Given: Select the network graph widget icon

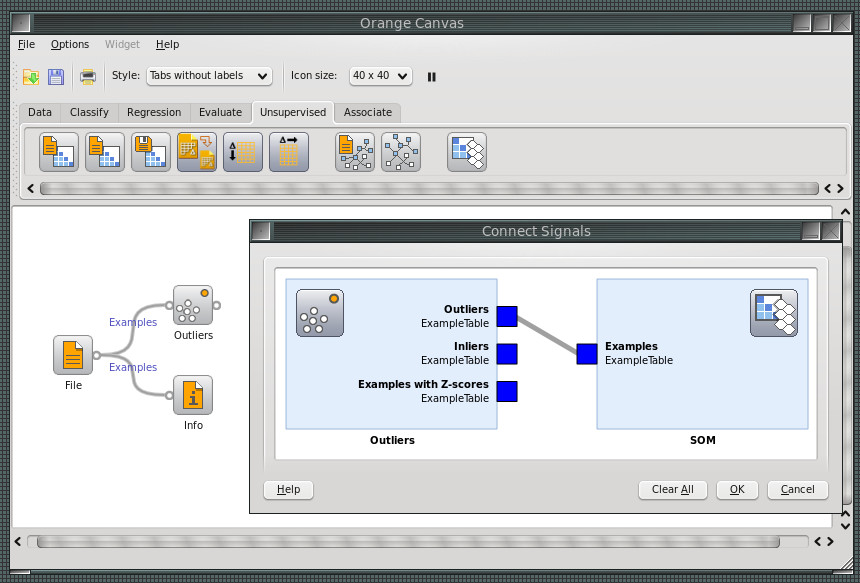Looking at the screenshot, I should 401,152.
